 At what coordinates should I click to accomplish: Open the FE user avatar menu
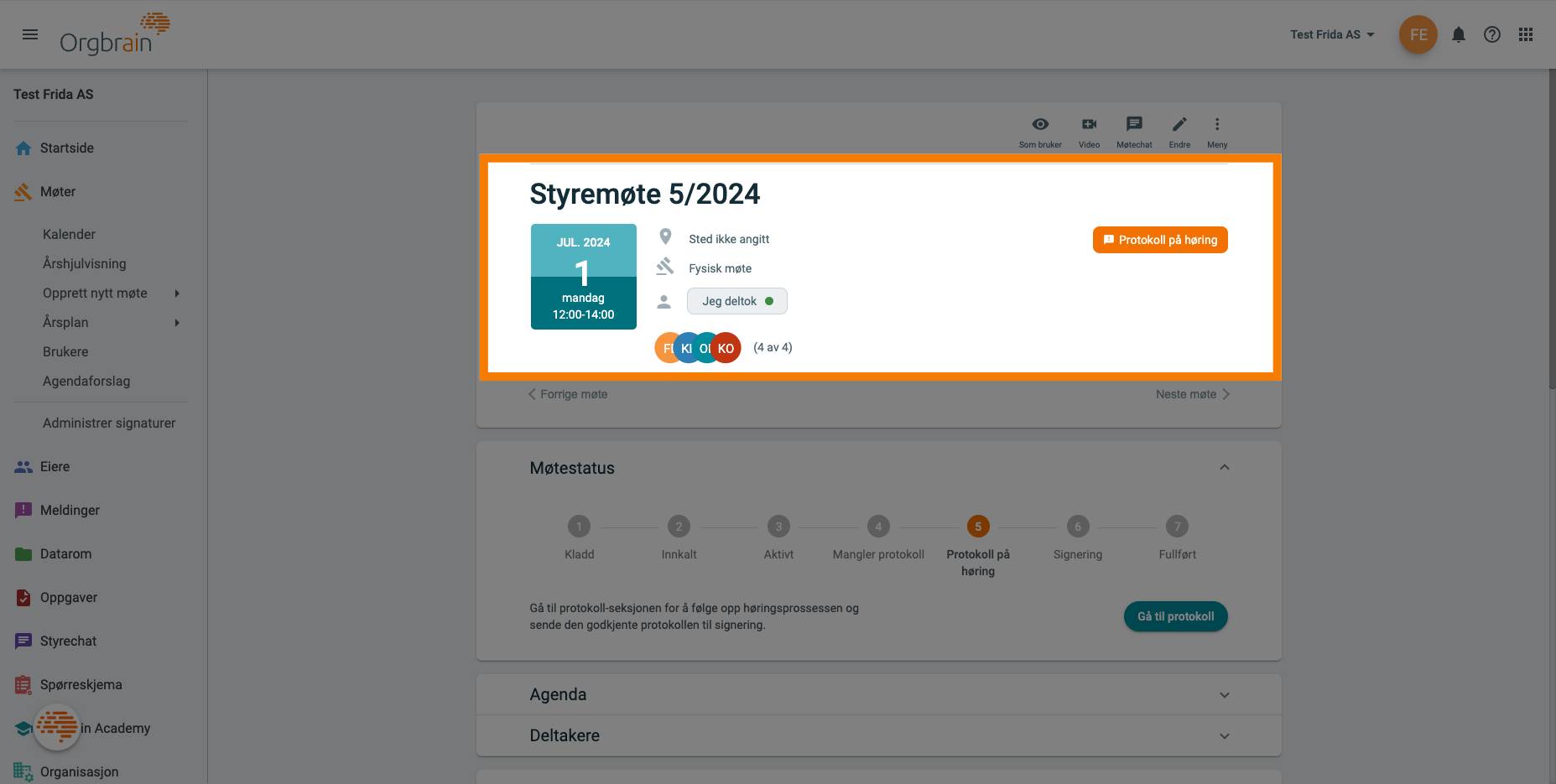coord(1418,34)
